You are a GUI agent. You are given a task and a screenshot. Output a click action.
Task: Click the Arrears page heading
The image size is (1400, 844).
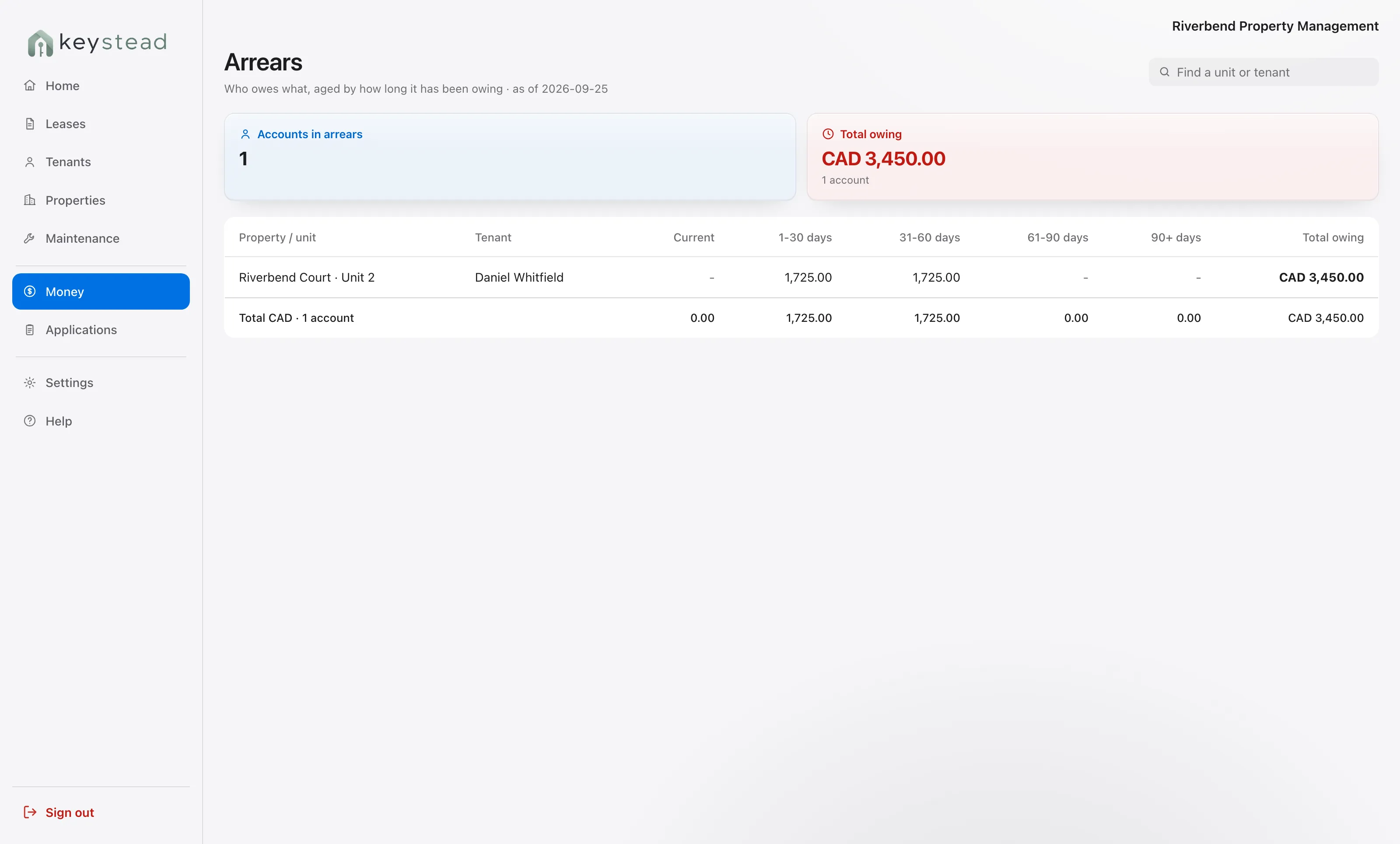[263, 63]
